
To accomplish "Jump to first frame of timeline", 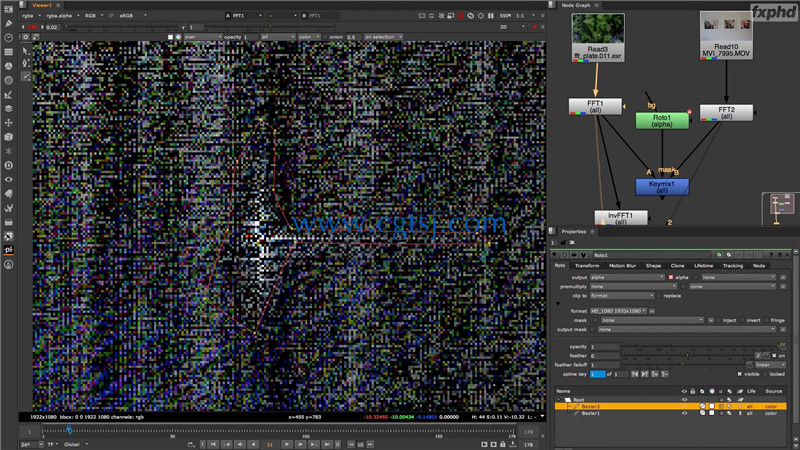I will click(x=213, y=444).
